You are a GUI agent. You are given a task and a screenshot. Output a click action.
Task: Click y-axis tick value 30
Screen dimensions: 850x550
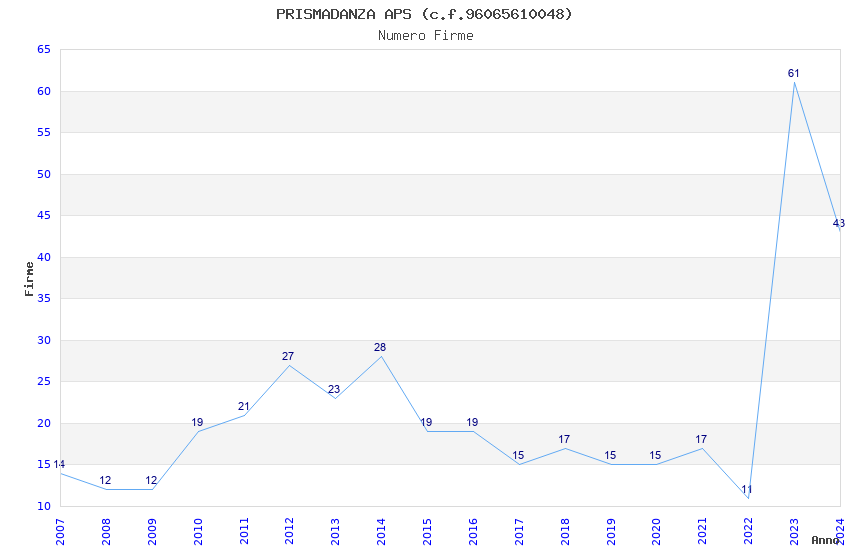coord(44,340)
